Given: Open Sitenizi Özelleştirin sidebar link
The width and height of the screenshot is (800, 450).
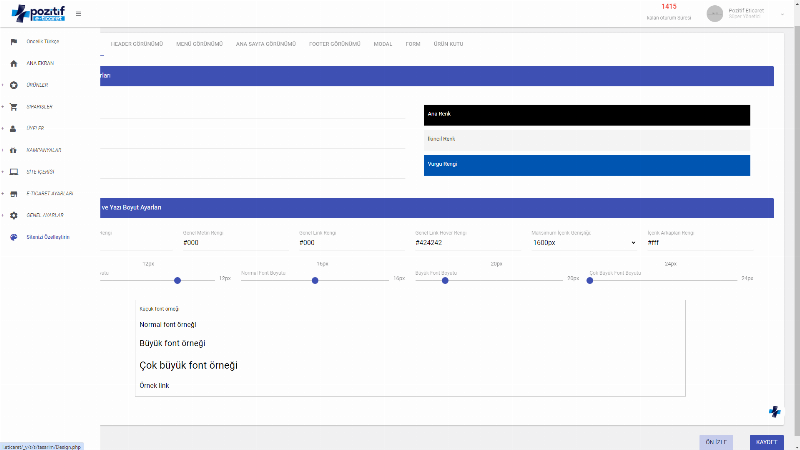Looking at the screenshot, I should tap(48, 237).
